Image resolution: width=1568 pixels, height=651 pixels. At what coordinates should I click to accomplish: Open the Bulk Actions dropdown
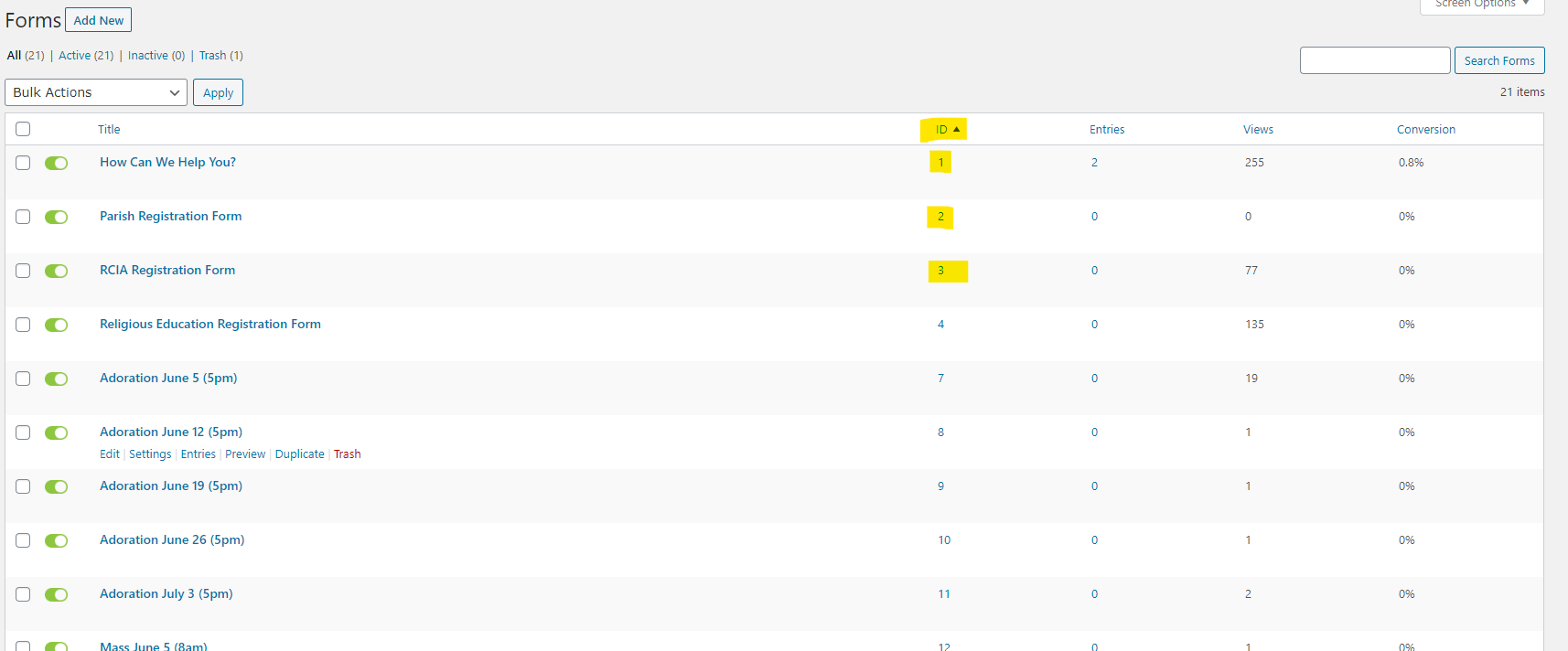click(96, 92)
